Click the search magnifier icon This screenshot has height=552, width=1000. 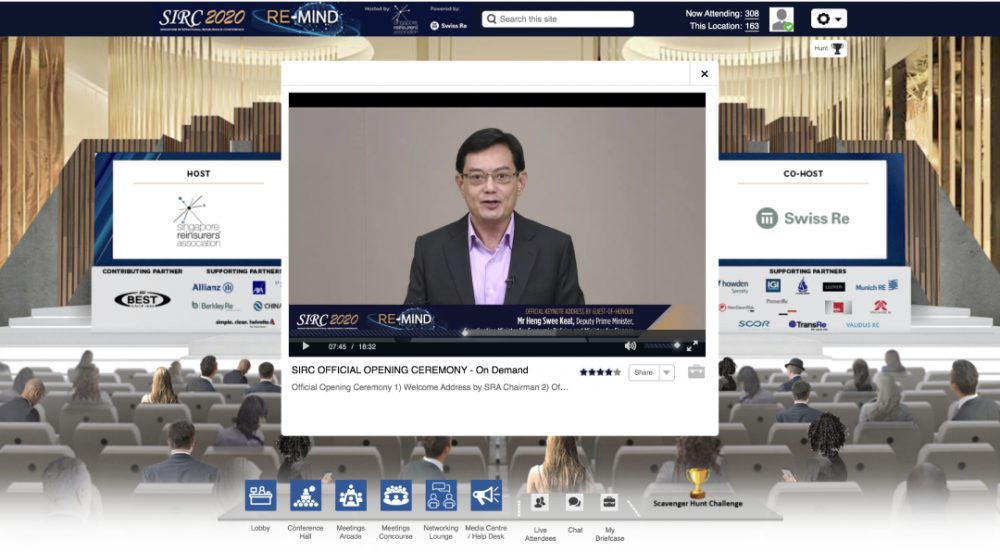click(492, 19)
